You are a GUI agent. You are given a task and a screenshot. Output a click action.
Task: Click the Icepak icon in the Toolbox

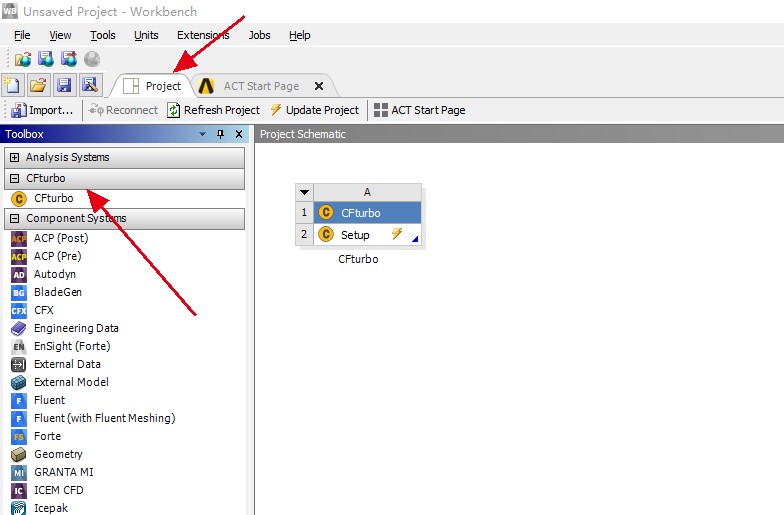[18, 508]
